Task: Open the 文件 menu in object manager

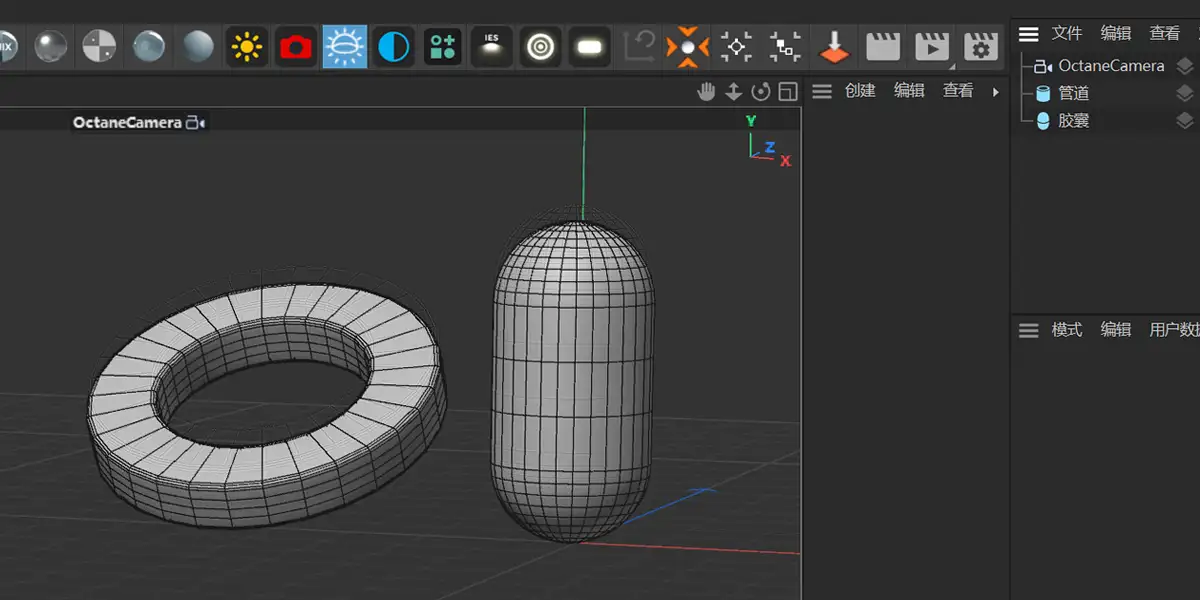Action: click(x=1067, y=34)
